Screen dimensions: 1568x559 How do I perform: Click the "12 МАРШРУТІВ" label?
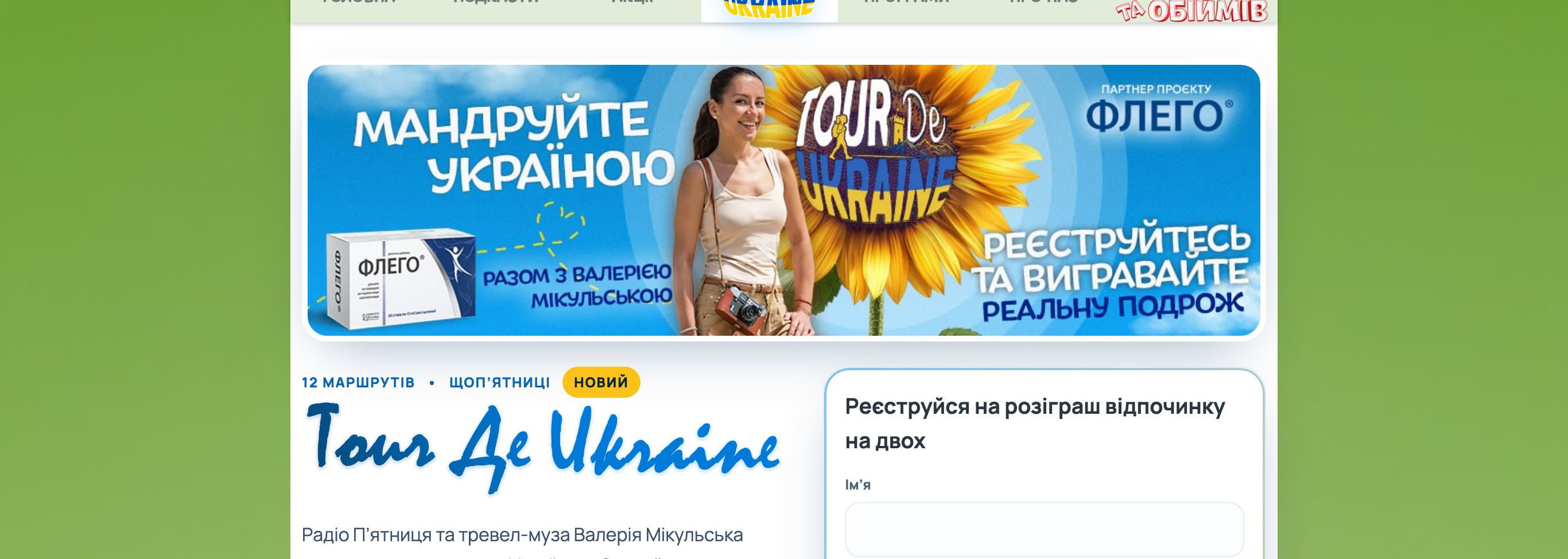358,382
